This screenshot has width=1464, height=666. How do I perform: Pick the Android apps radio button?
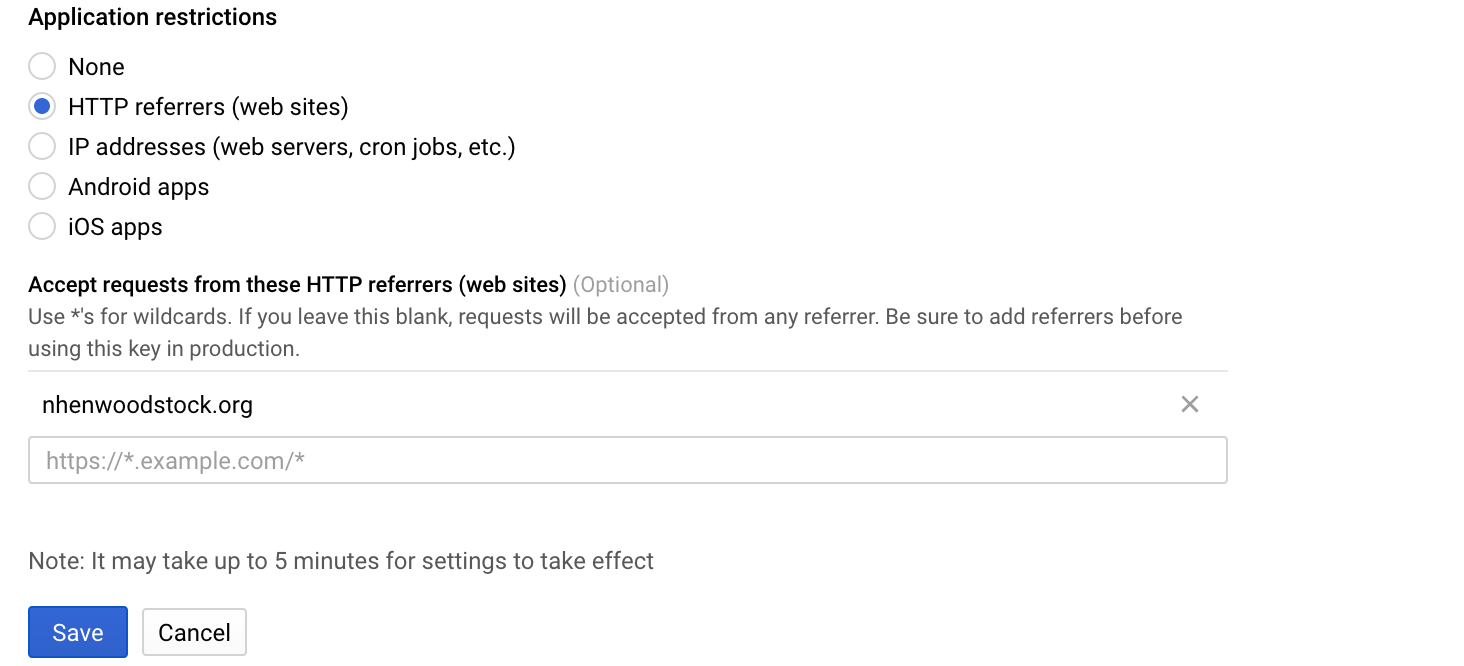pyautogui.click(x=42, y=187)
